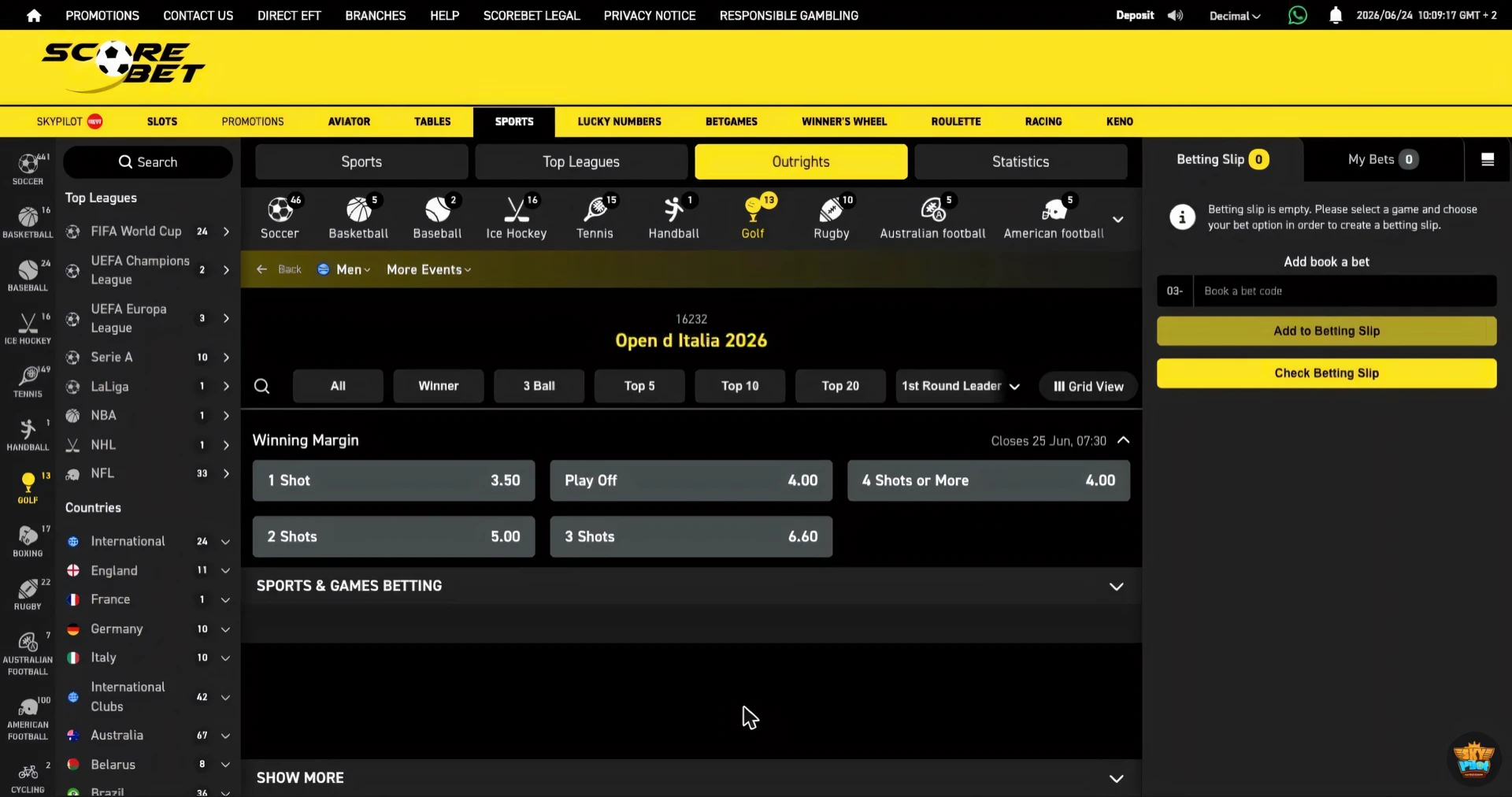Filter markets by All
The height and width of the screenshot is (797, 1512).
tap(338, 386)
